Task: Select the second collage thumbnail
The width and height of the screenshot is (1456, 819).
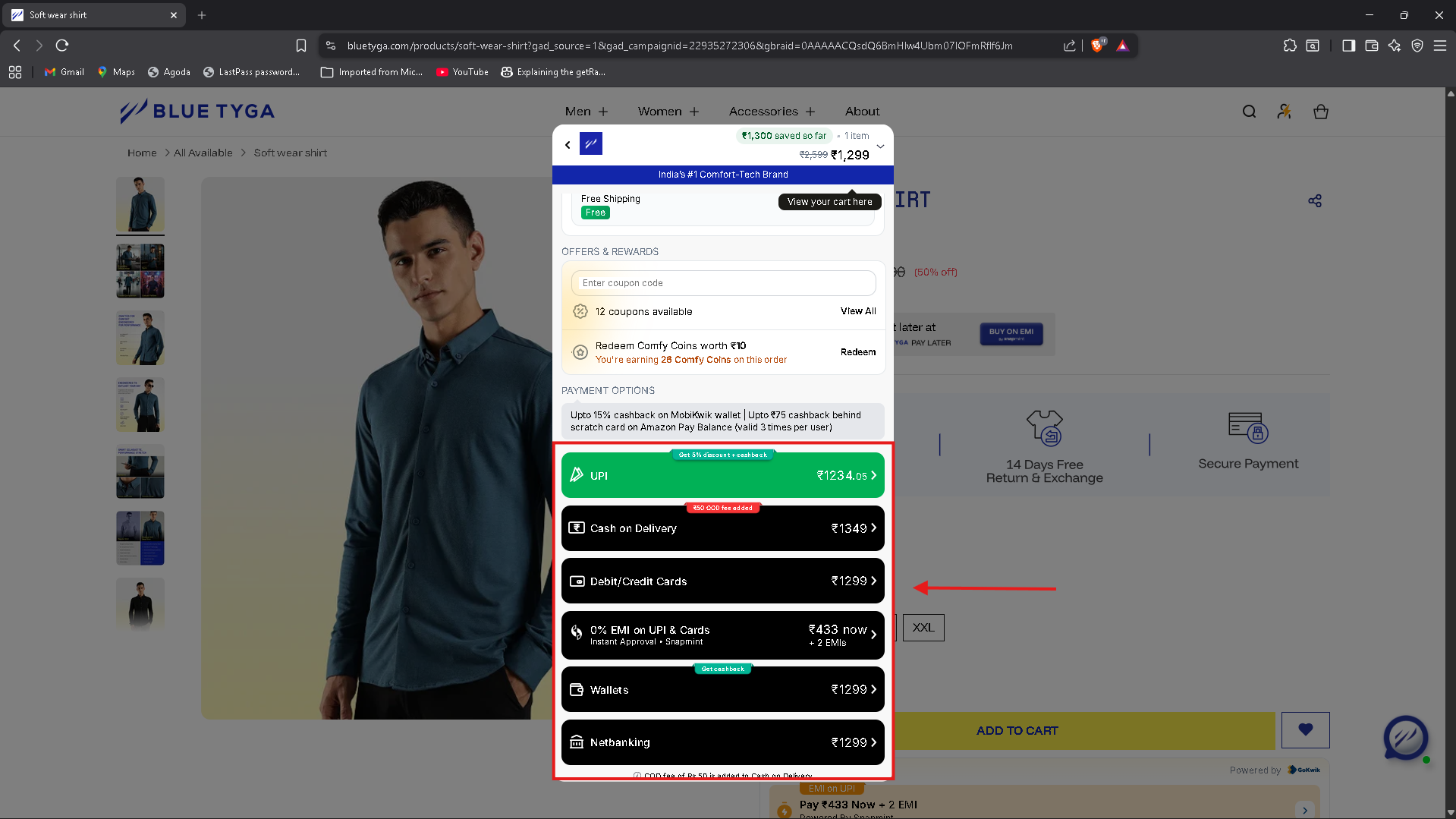Action: coord(140,271)
